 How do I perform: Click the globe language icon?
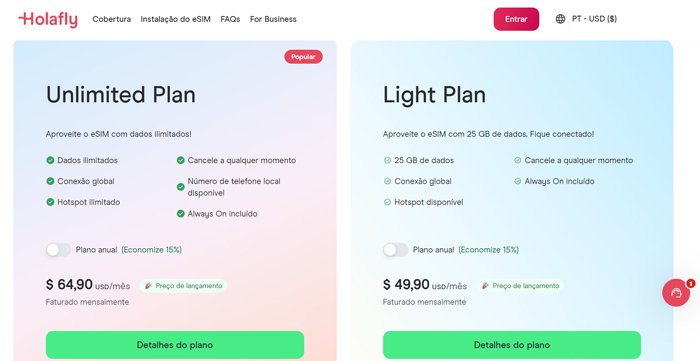pyautogui.click(x=560, y=19)
